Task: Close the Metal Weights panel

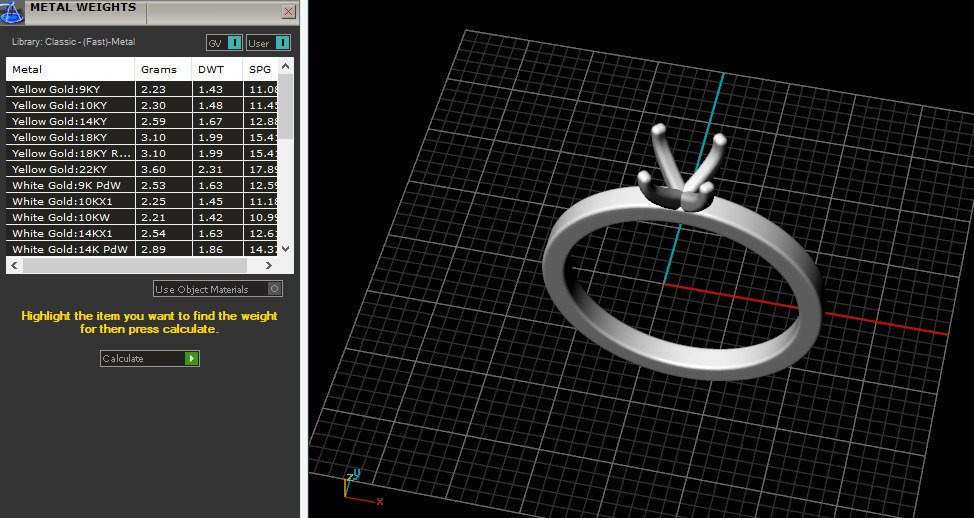Action: (x=289, y=11)
